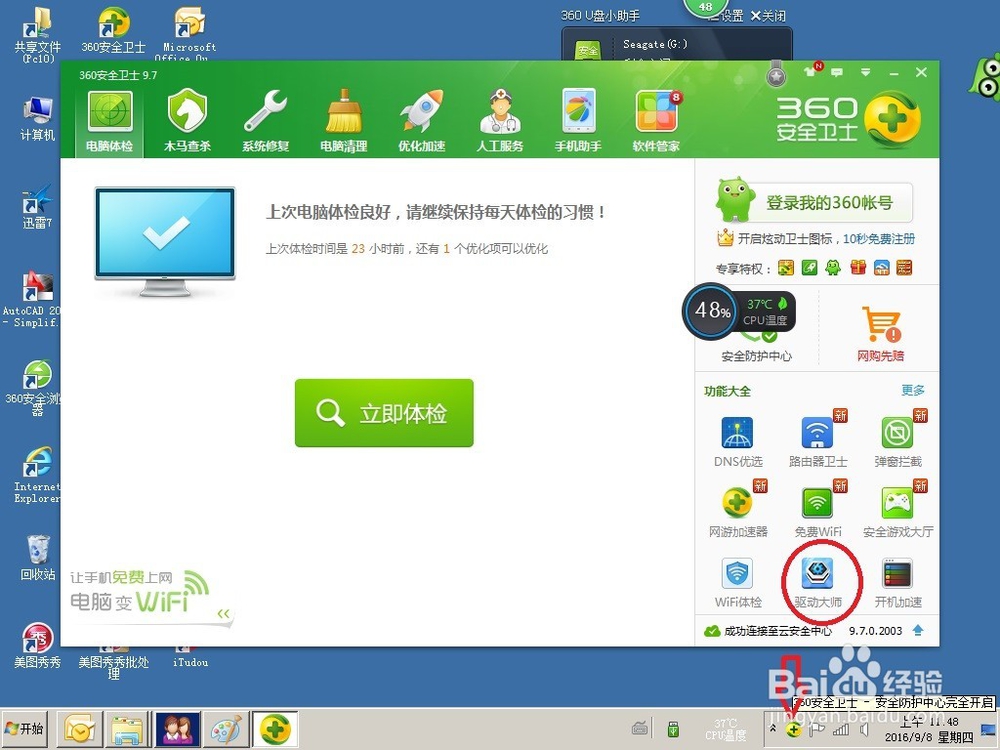
Task: Open the 360 taskbar button
Action: 275,729
